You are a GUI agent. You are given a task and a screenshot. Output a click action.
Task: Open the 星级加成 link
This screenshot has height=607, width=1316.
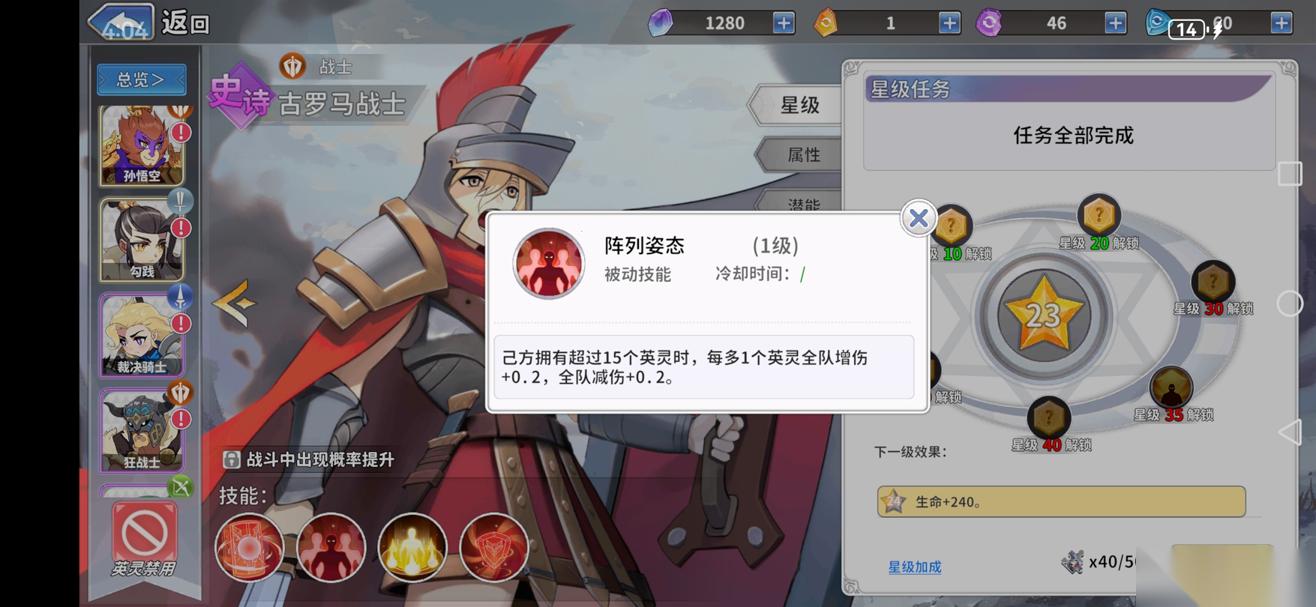(914, 567)
